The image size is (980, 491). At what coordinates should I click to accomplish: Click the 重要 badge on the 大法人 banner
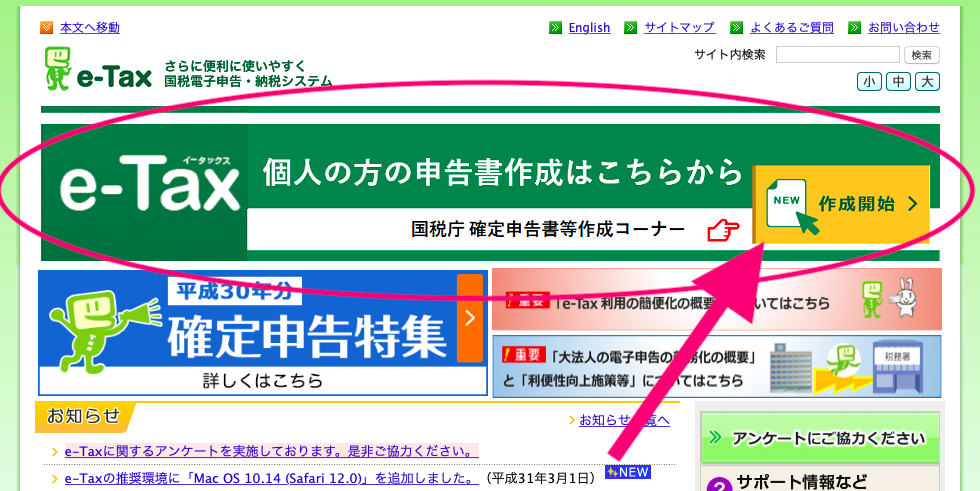[x=524, y=355]
